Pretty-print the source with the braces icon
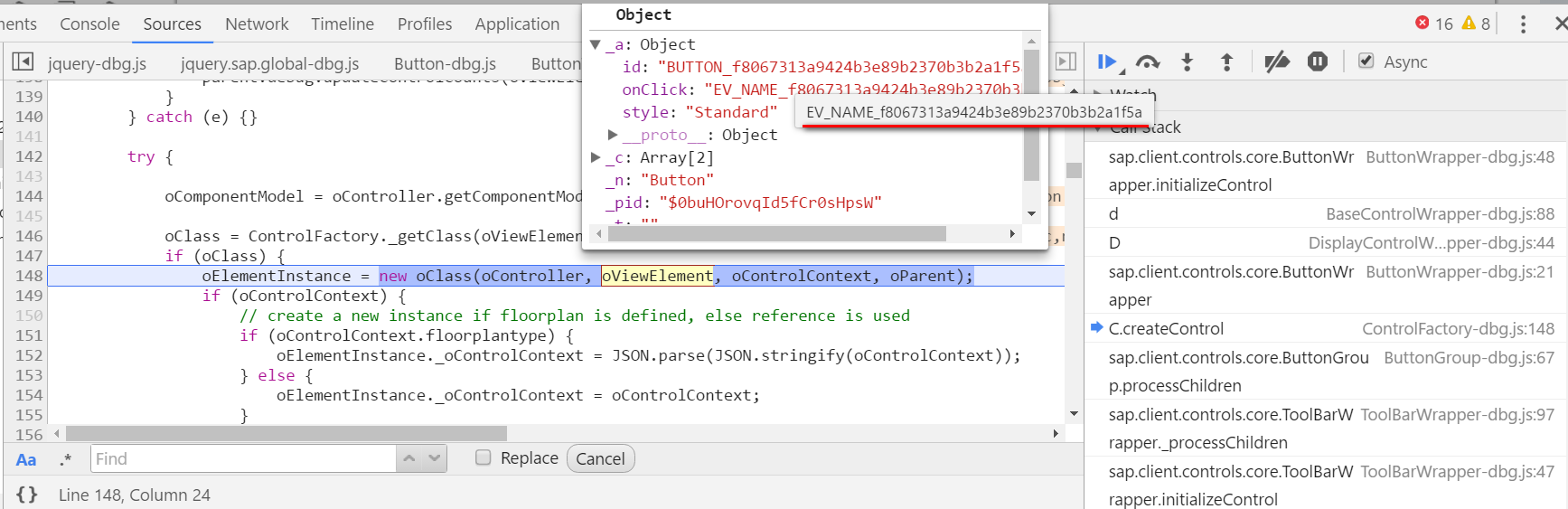This screenshot has height=509, width=1568. point(26,495)
